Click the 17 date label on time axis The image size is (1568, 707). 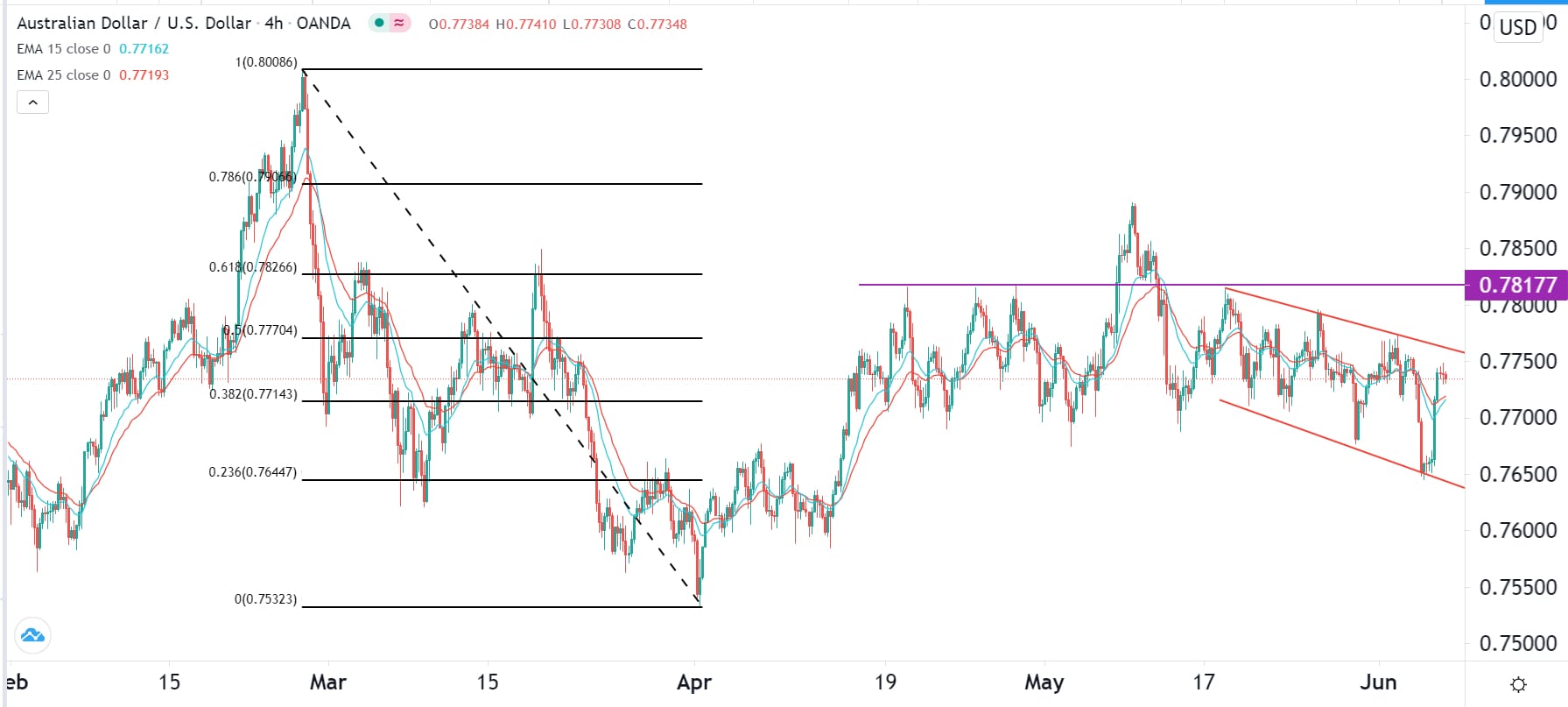(1204, 682)
